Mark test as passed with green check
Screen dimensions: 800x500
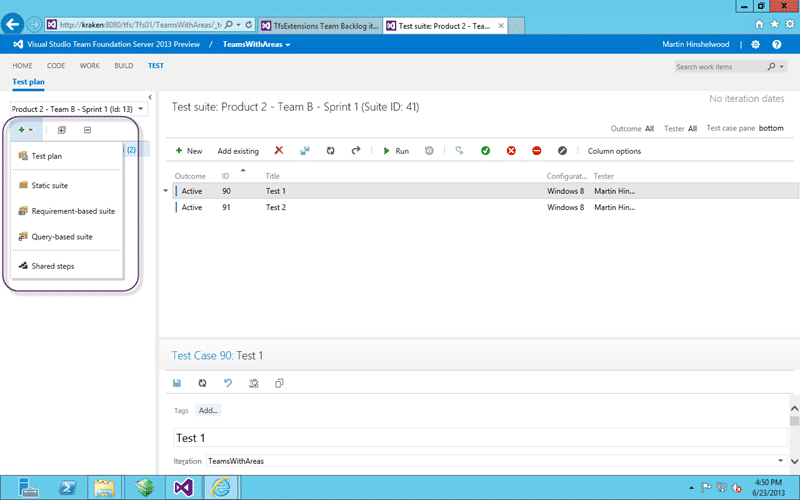(x=485, y=151)
